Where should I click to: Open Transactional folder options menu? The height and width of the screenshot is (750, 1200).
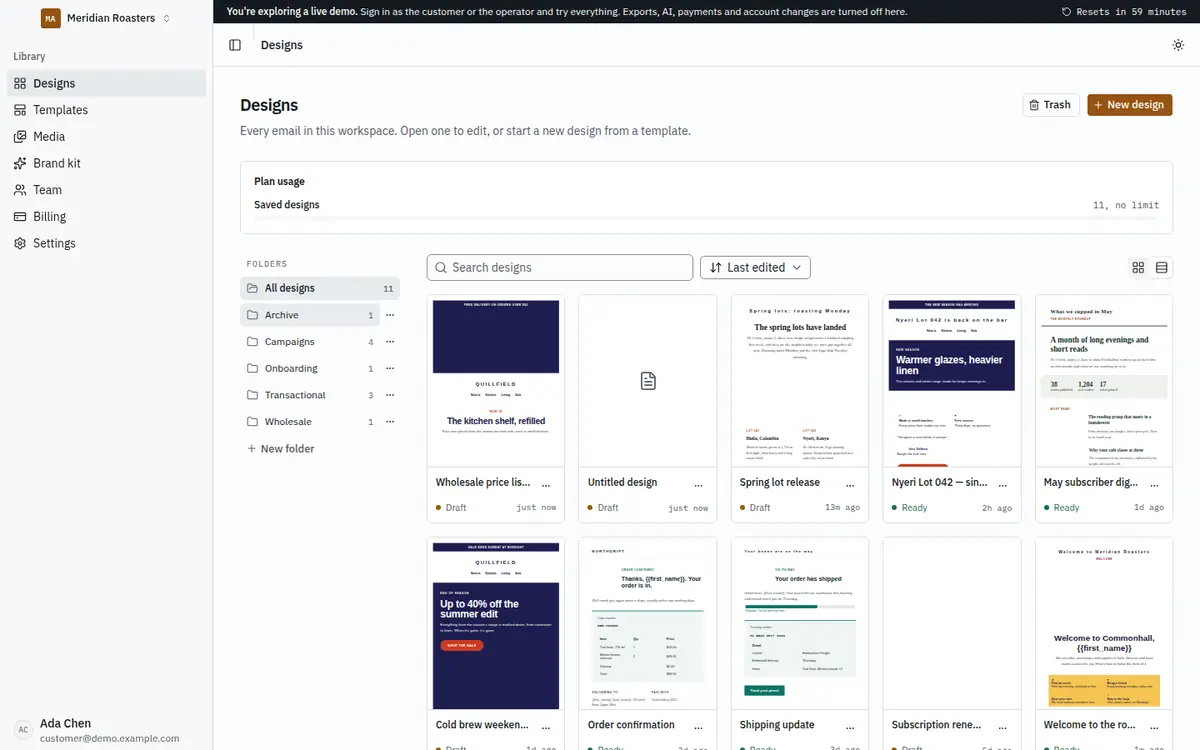coord(390,395)
